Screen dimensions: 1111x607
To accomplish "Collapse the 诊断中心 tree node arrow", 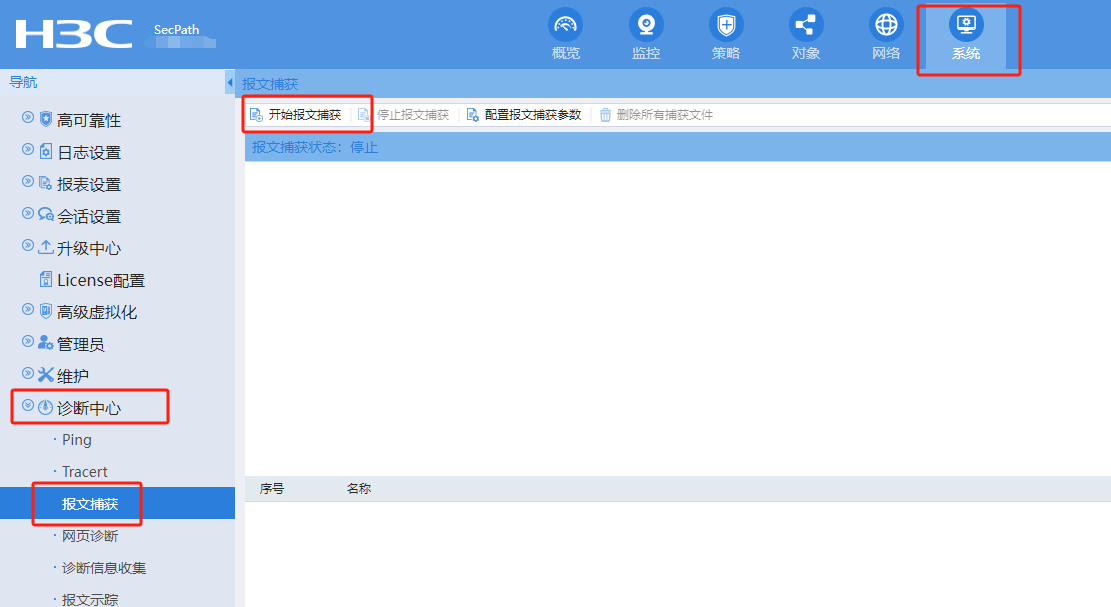I will 28,406.
